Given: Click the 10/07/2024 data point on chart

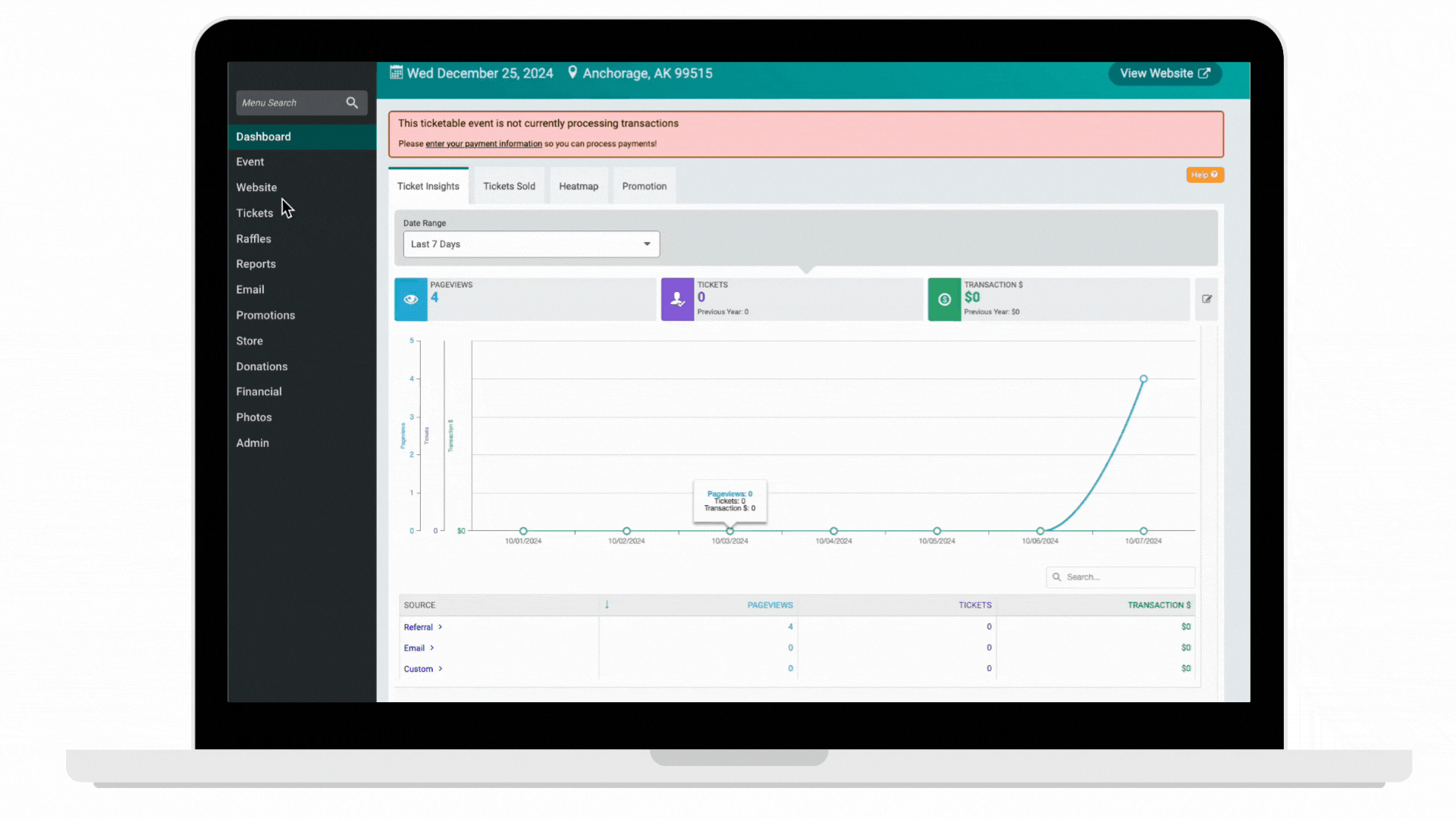Looking at the screenshot, I should 1144,378.
